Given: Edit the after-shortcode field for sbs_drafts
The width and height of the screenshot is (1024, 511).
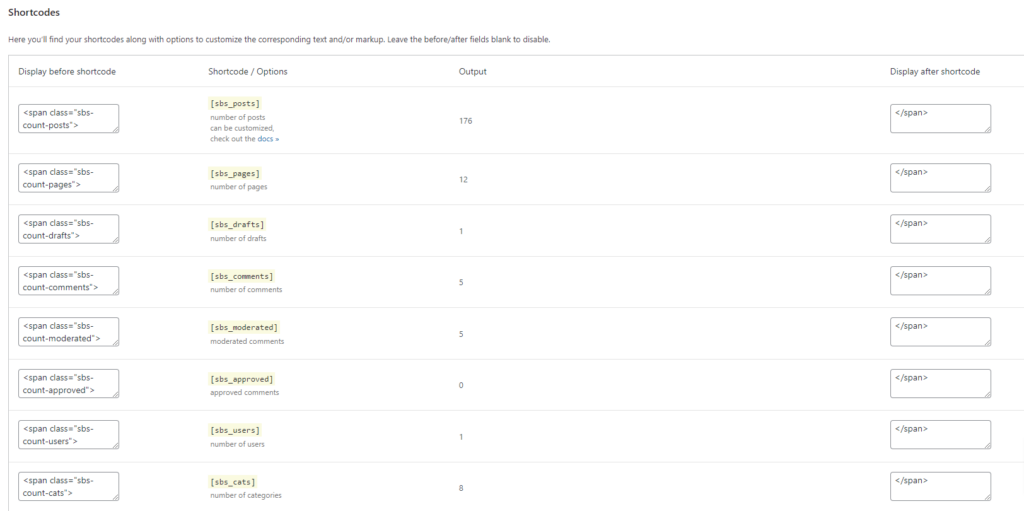Looking at the screenshot, I should tap(940, 229).
